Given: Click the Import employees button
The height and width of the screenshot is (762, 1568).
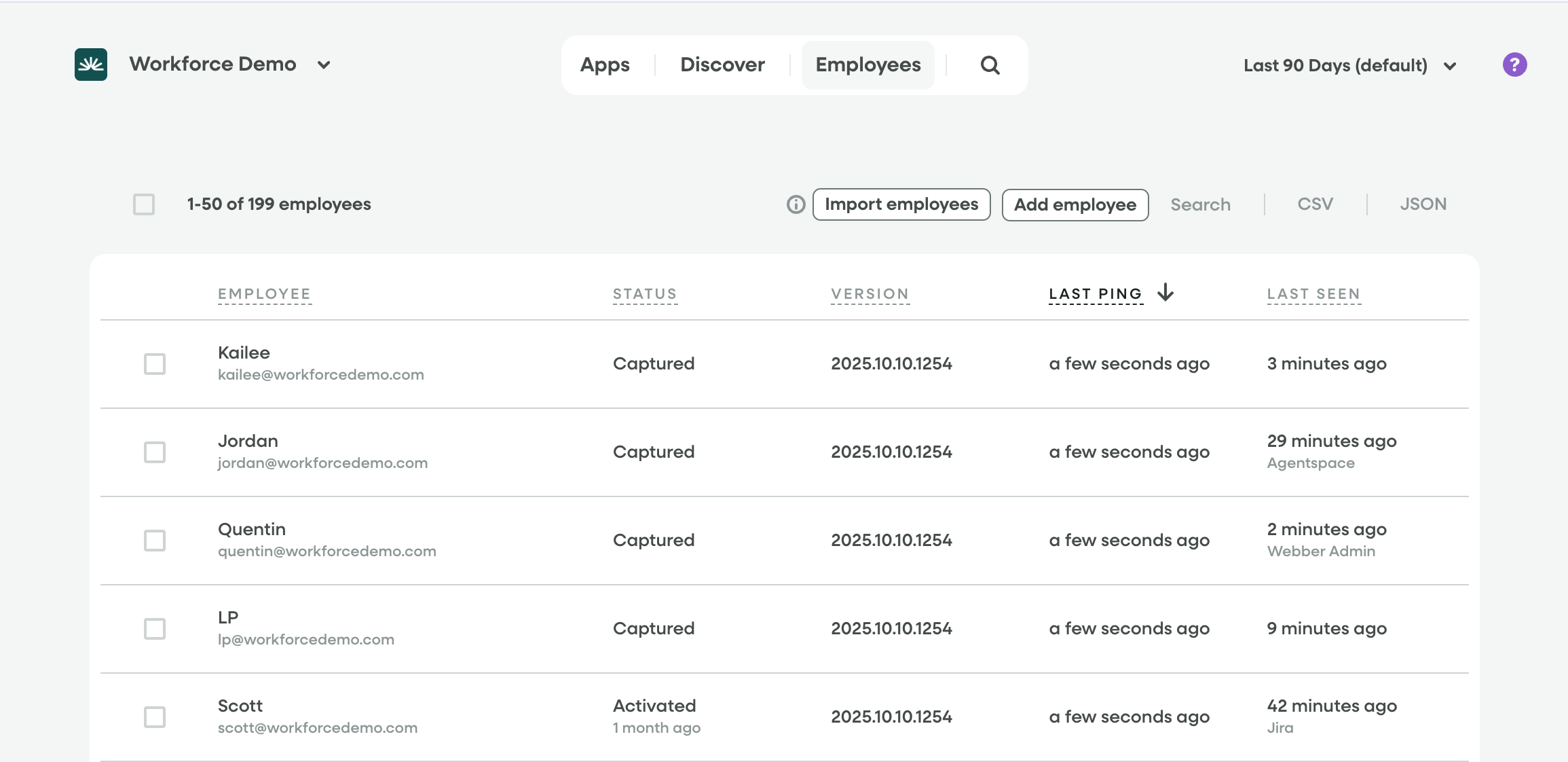Looking at the screenshot, I should pyautogui.click(x=901, y=204).
